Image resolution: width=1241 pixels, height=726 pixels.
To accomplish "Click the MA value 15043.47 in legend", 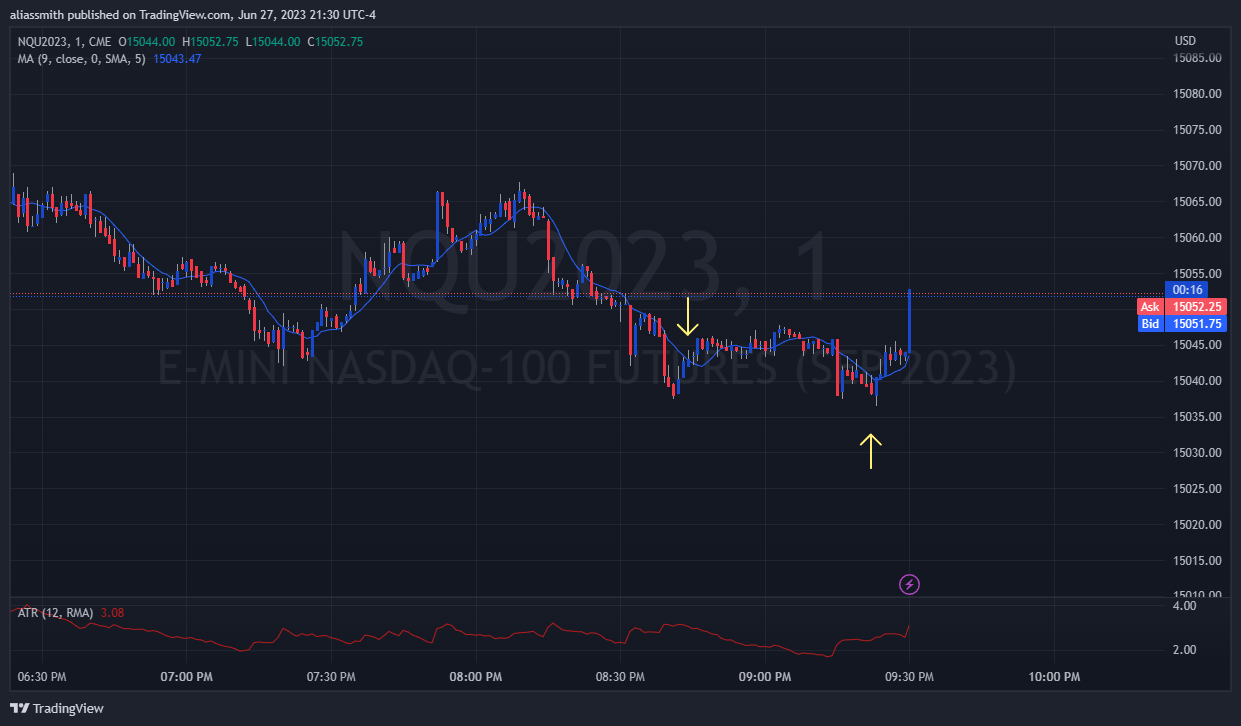I will (x=177, y=59).
